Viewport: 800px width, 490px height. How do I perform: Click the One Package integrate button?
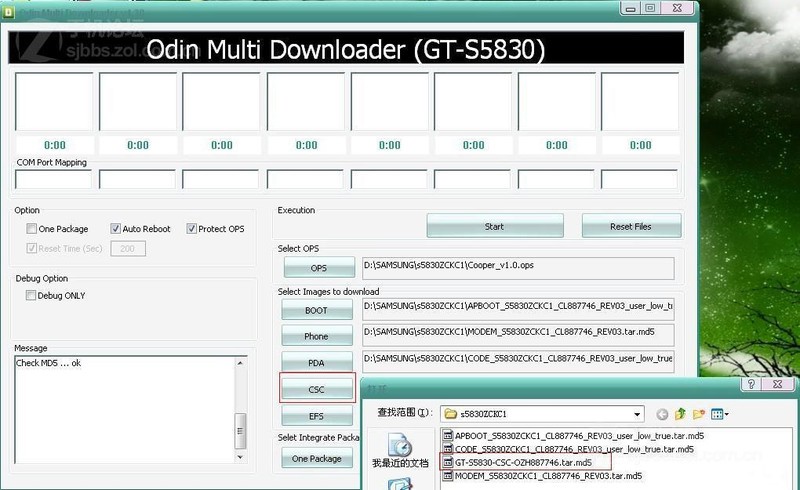[x=317, y=458]
